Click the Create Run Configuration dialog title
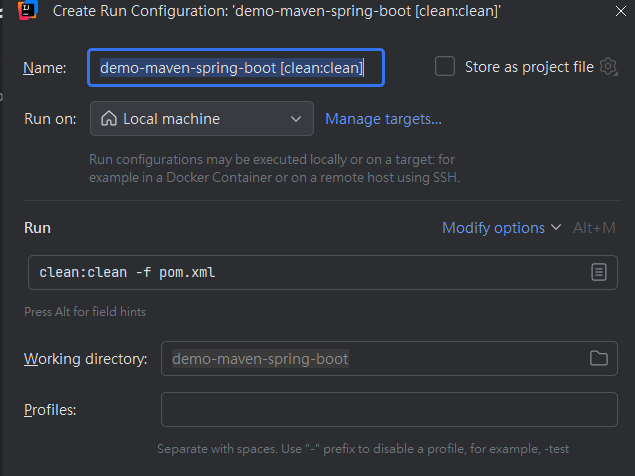The height and width of the screenshot is (476, 635). point(276,10)
